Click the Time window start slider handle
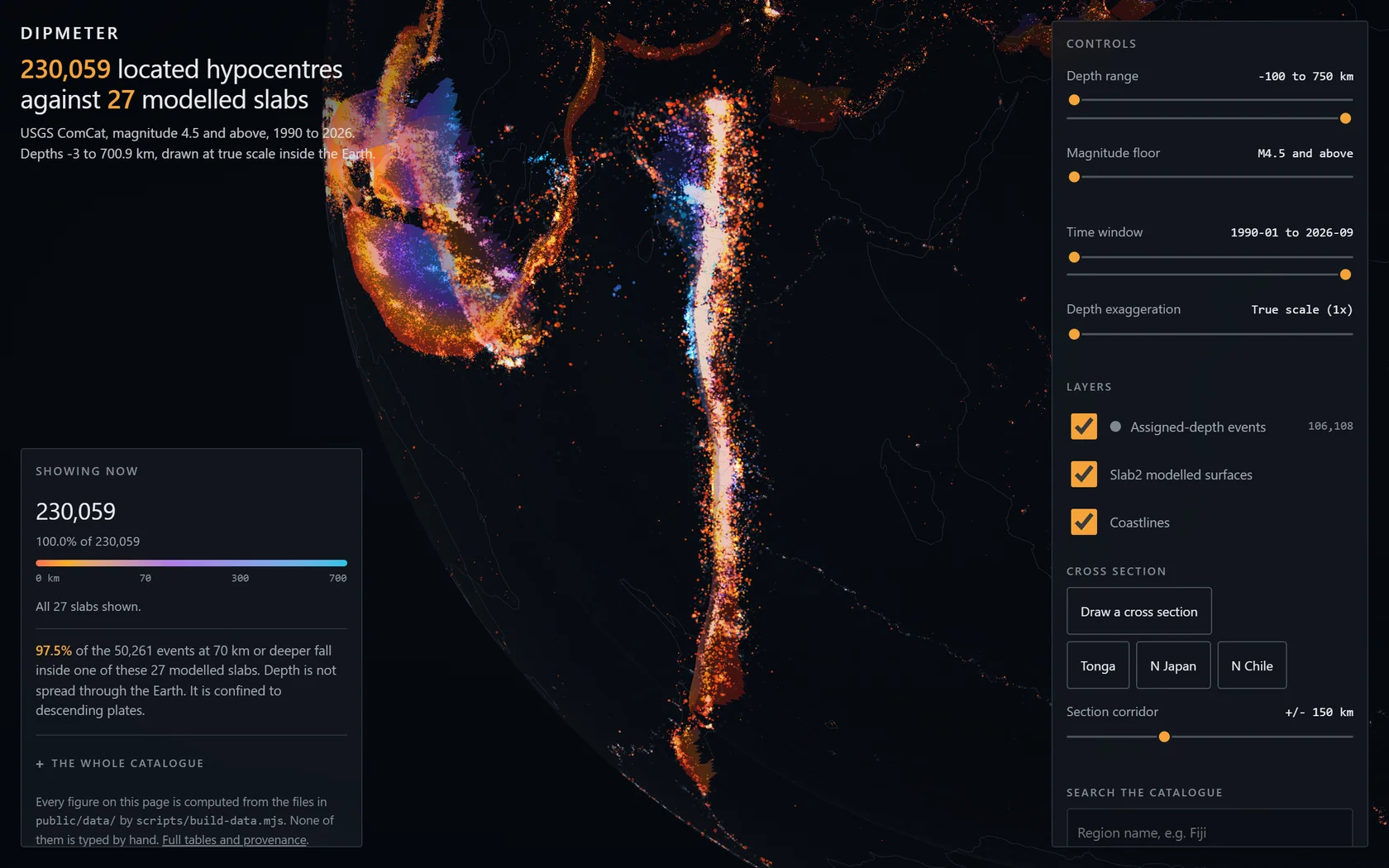This screenshot has width=1389, height=868. (x=1074, y=257)
